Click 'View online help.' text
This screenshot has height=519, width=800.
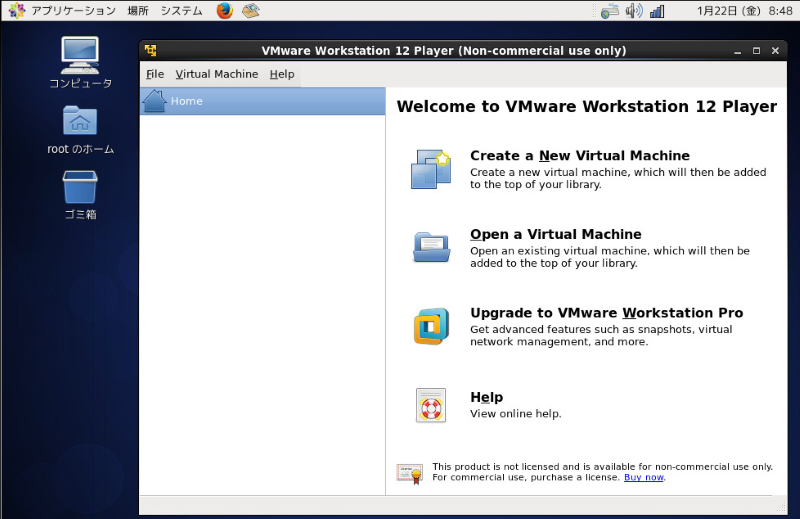[515, 414]
